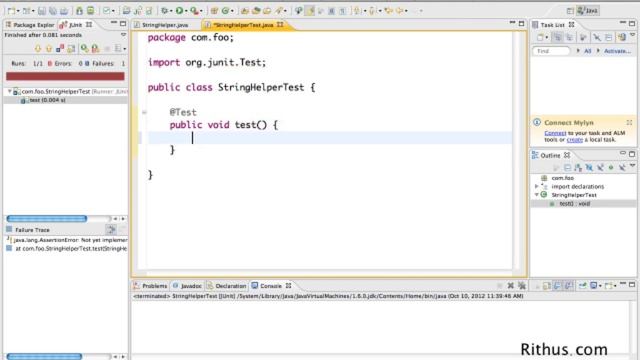The height and width of the screenshot is (360, 640).
Task: Click Activate... link in Task List
Action: [x=617, y=51]
